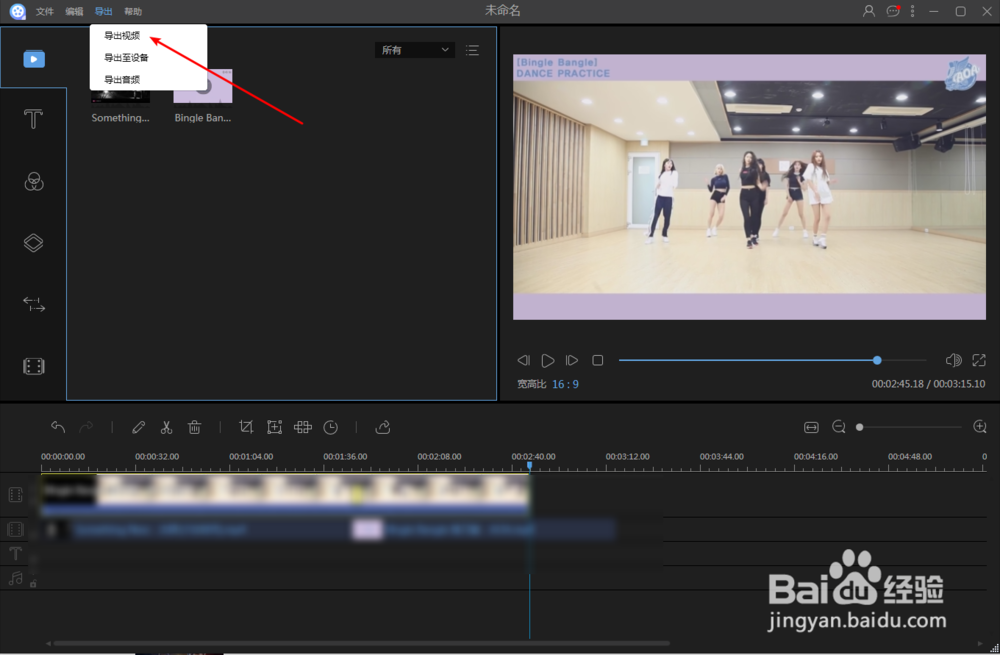Open the elements filmstrip panel in sidebar

point(34,366)
